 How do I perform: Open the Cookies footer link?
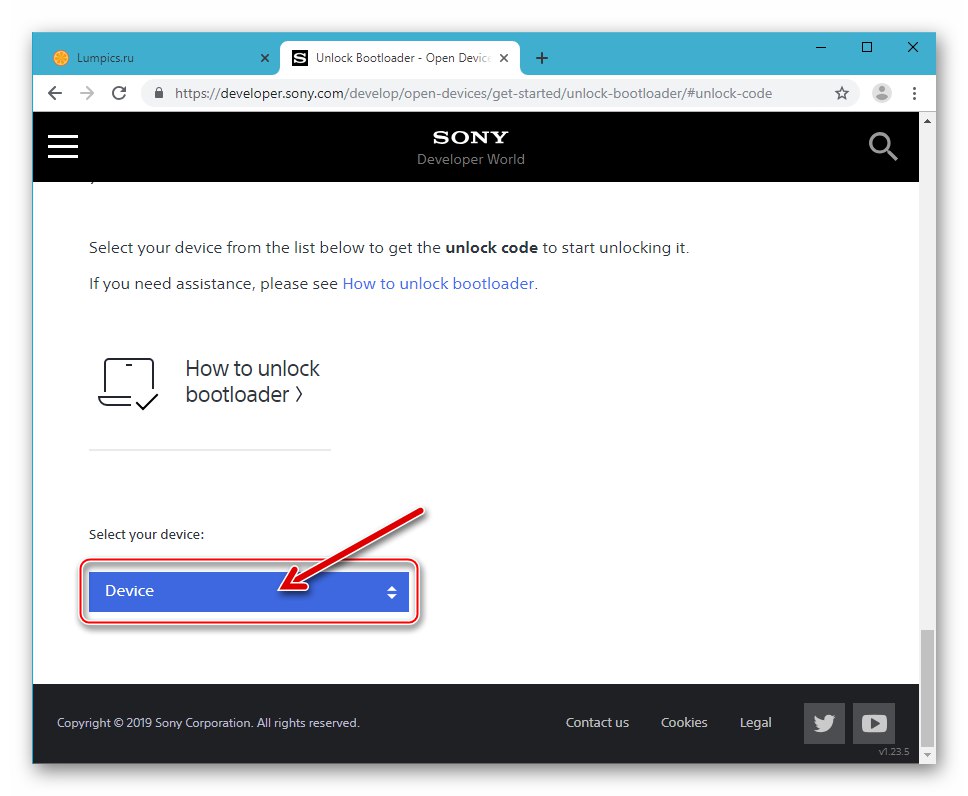pyautogui.click(x=683, y=722)
